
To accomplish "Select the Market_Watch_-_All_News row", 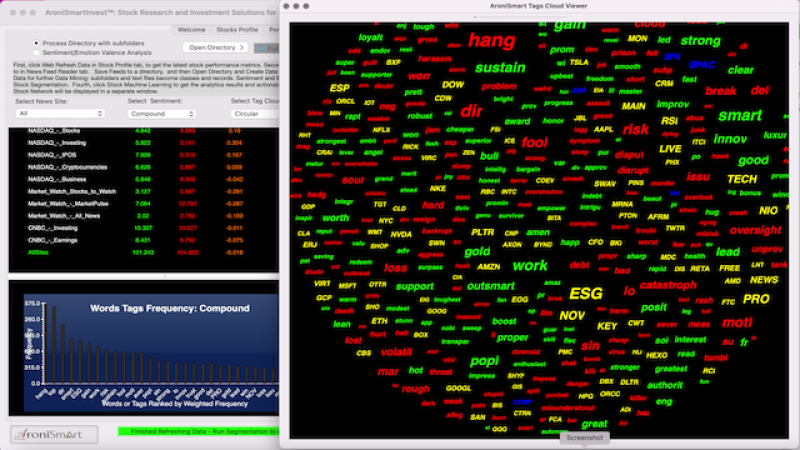I will pos(144,216).
